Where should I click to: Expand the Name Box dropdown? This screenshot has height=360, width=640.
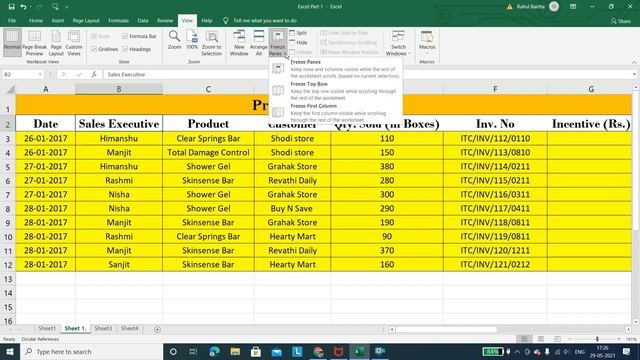pos(40,74)
